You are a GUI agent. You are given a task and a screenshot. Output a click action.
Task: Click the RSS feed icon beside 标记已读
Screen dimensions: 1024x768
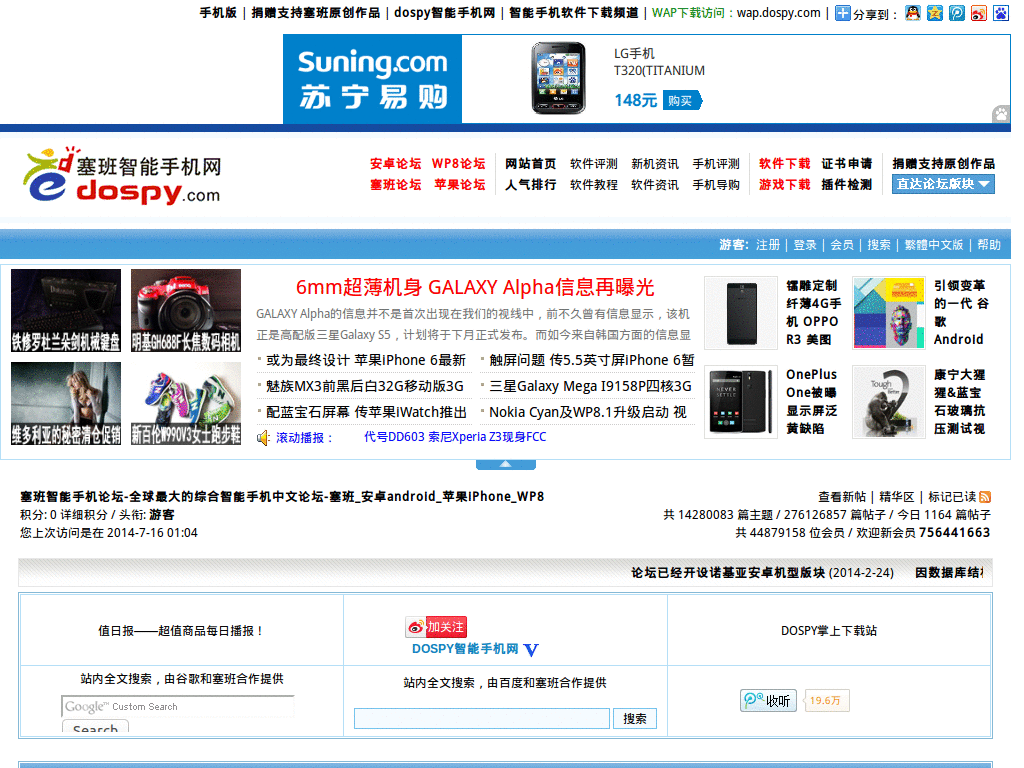[985, 497]
